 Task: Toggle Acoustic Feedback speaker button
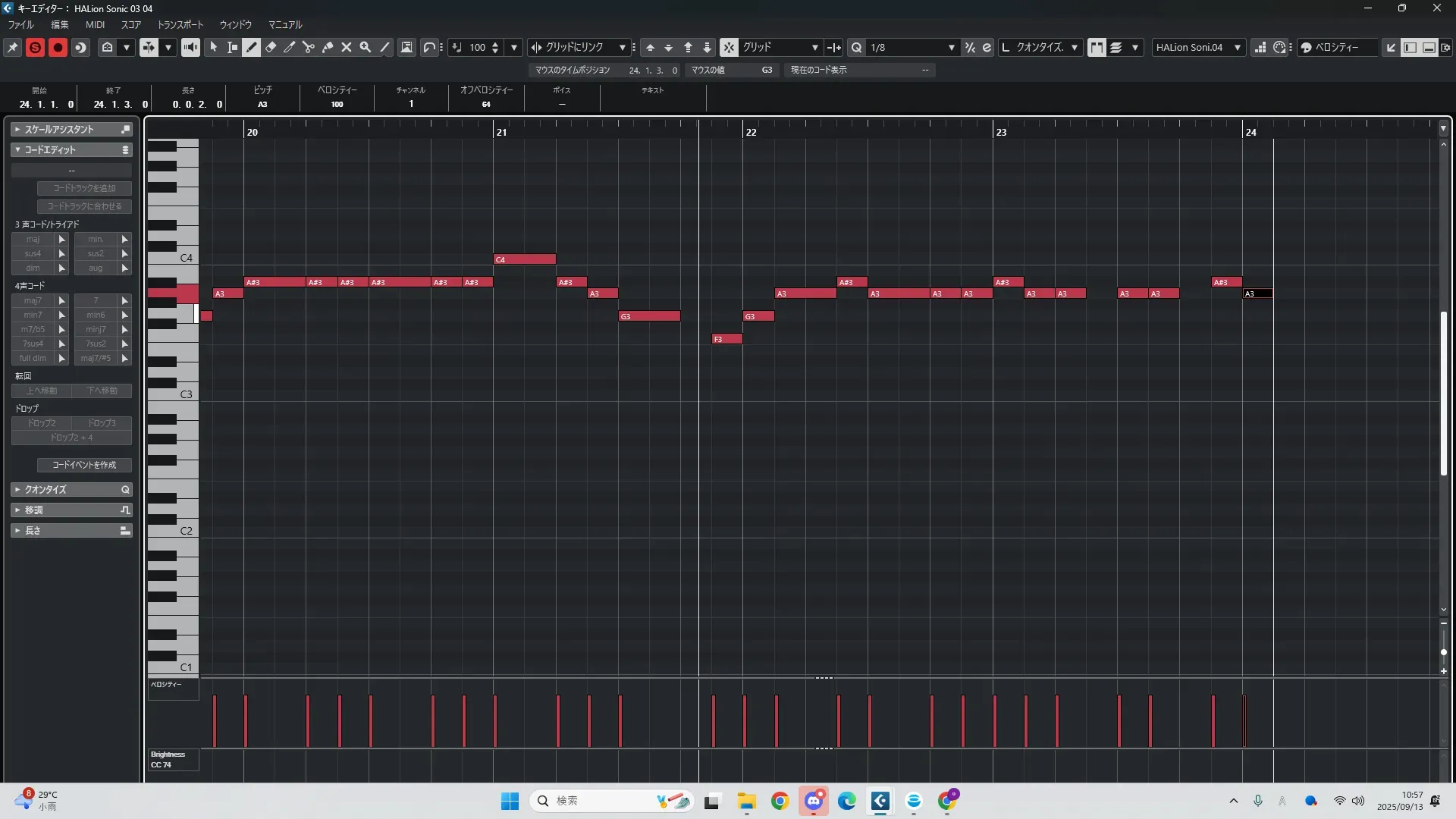(x=190, y=47)
